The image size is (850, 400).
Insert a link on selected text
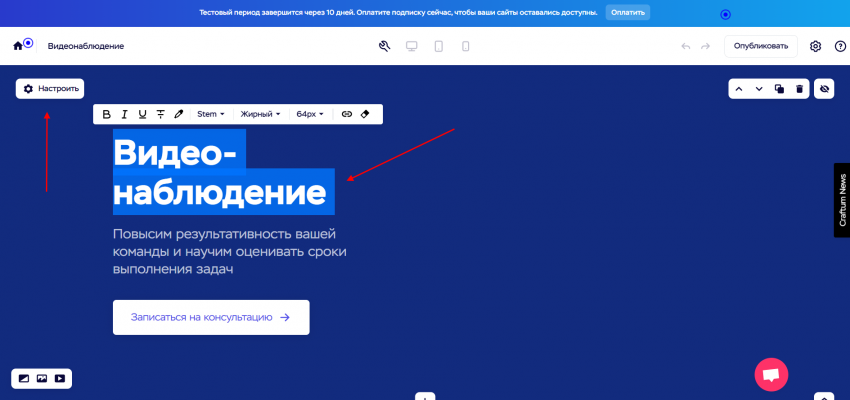tap(347, 114)
